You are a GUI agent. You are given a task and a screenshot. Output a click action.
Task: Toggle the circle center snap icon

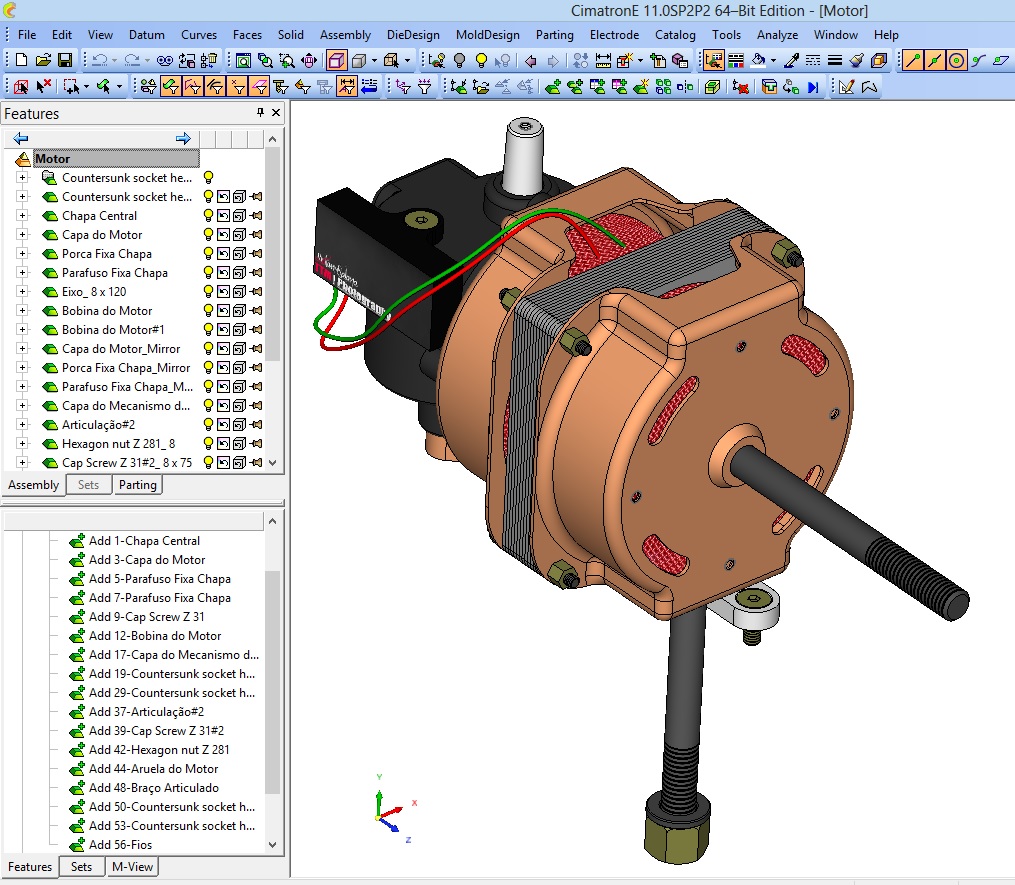pos(956,60)
